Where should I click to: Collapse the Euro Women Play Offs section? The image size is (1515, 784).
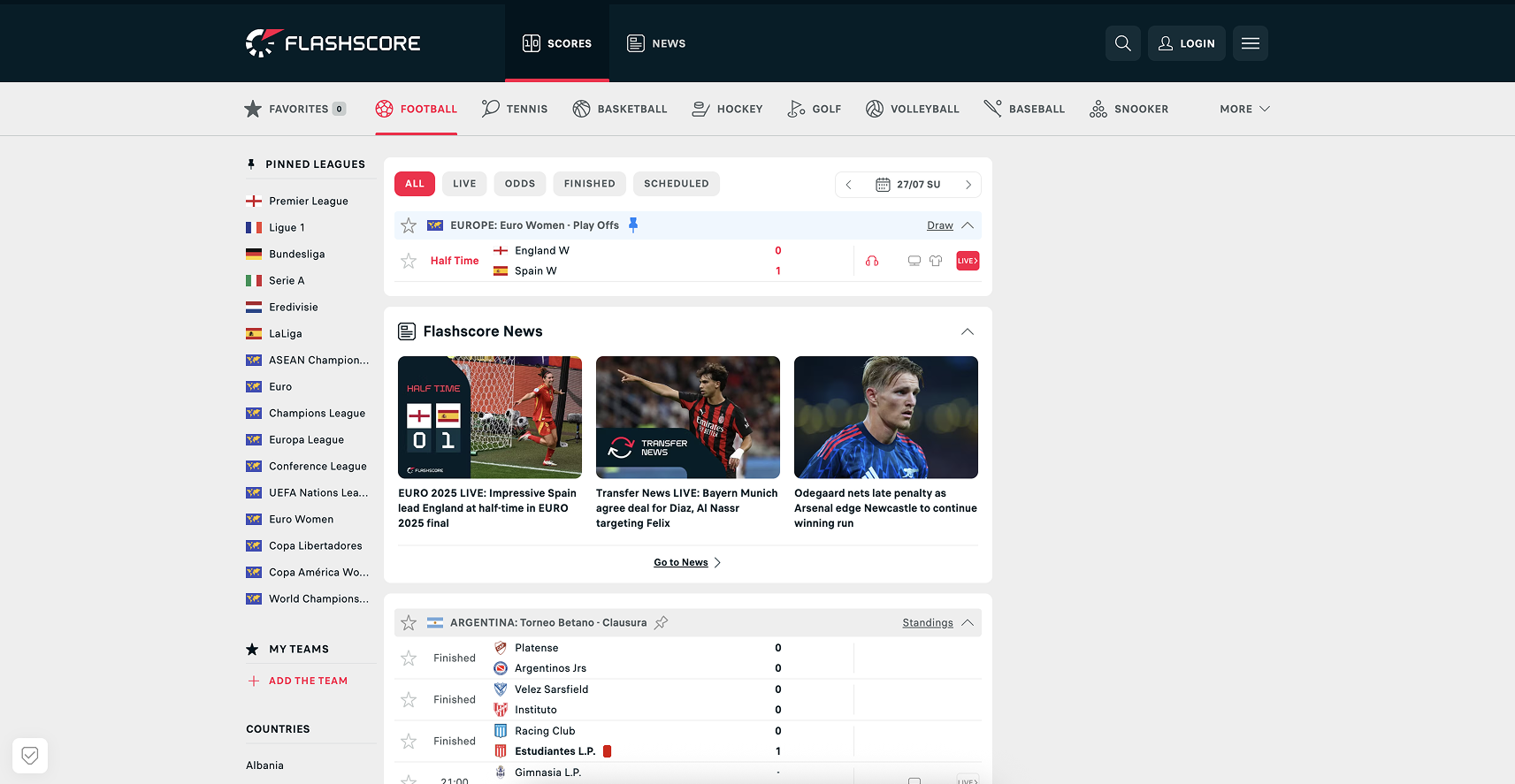coord(968,225)
